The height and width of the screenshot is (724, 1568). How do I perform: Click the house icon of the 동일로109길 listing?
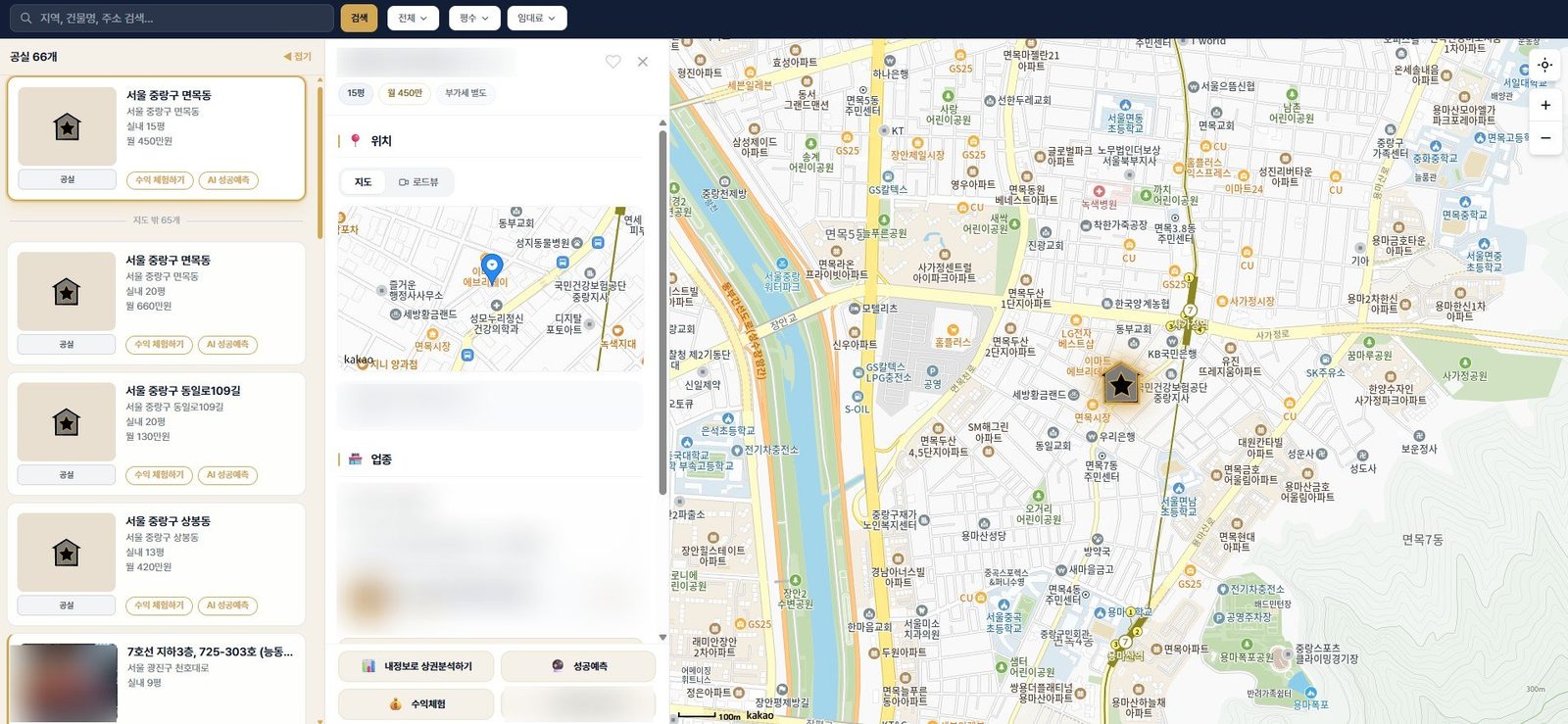pyautogui.click(x=67, y=422)
